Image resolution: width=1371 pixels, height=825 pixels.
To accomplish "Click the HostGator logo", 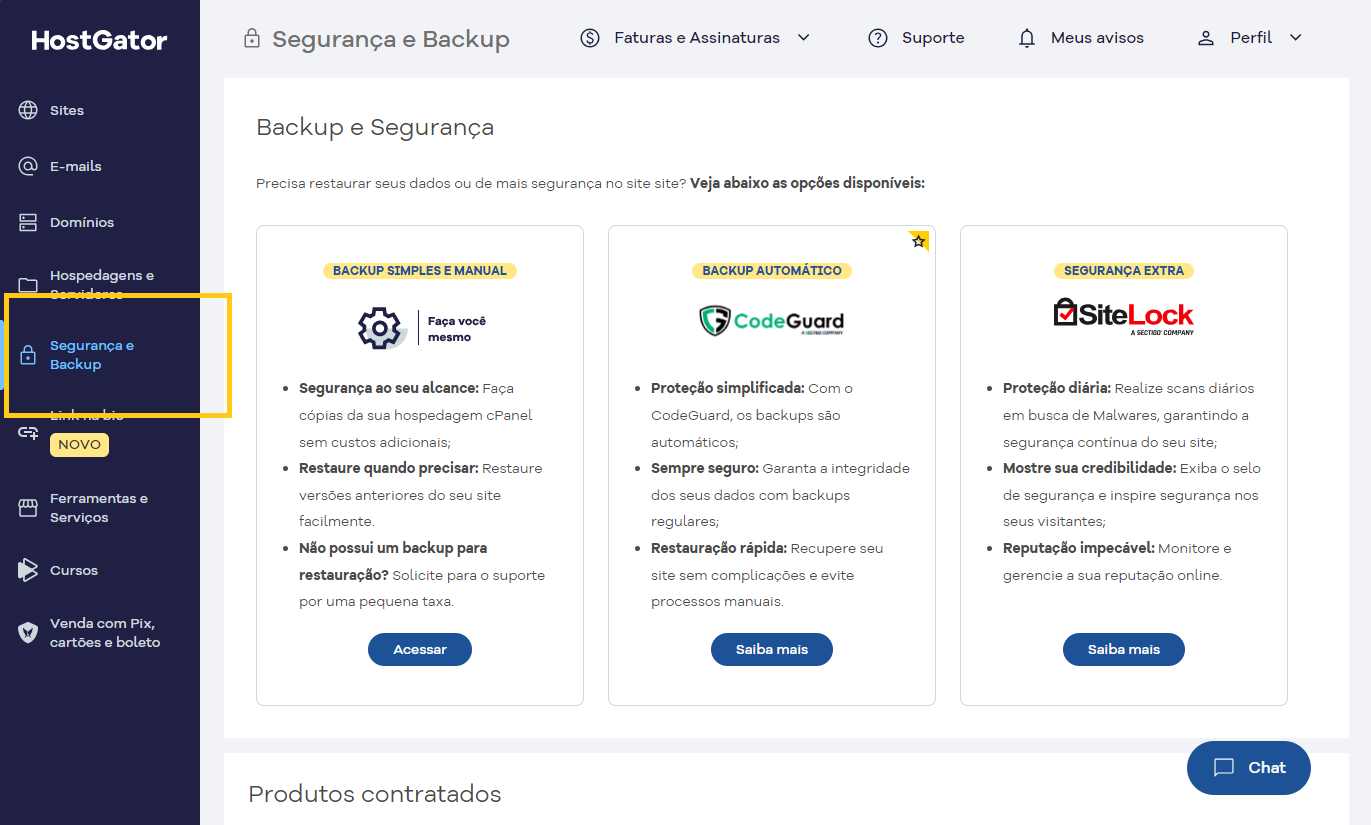I will pos(99,40).
